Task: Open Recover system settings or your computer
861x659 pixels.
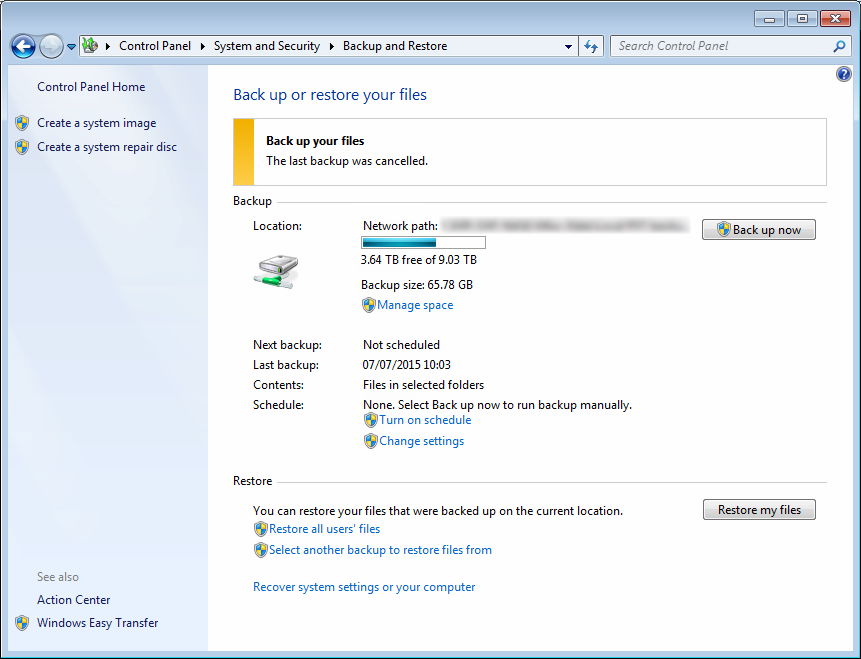Action: tap(364, 587)
